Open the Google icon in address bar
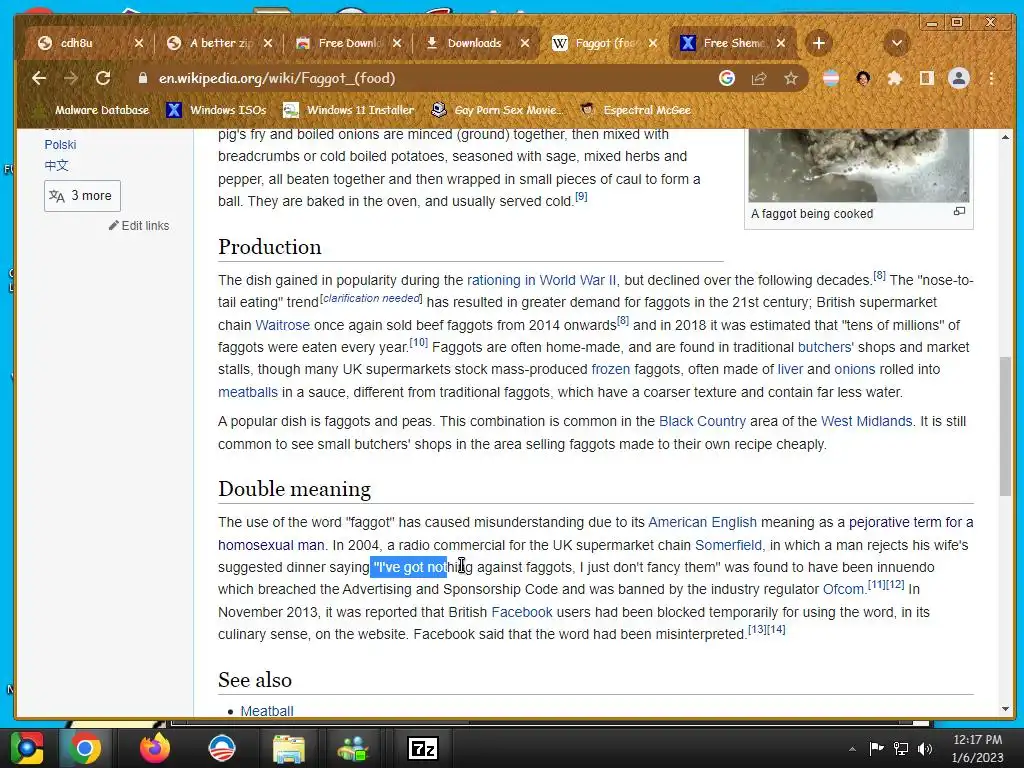This screenshot has width=1024, height=768. click(727, 78)
